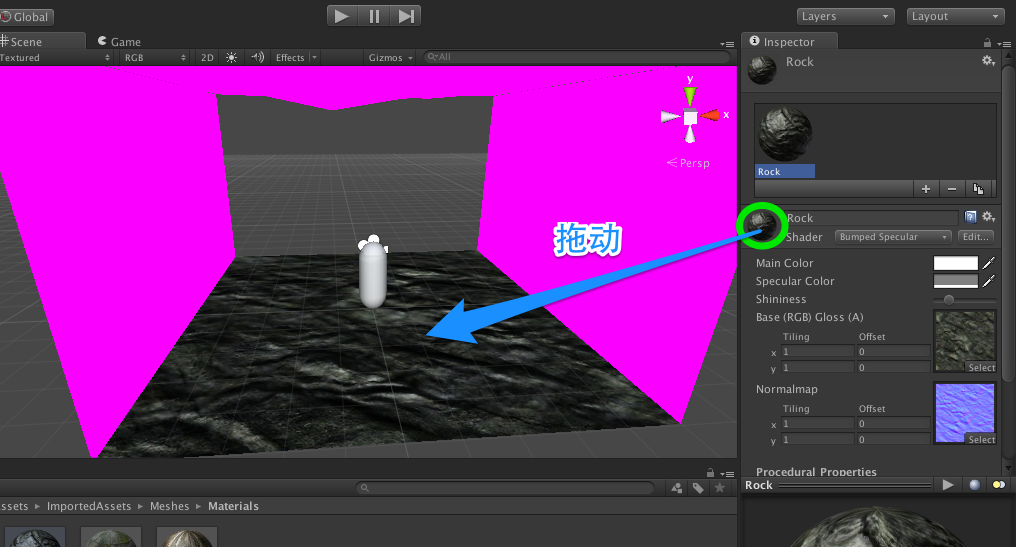Click the preview play button
The image size is (1016, 547).
948,485
